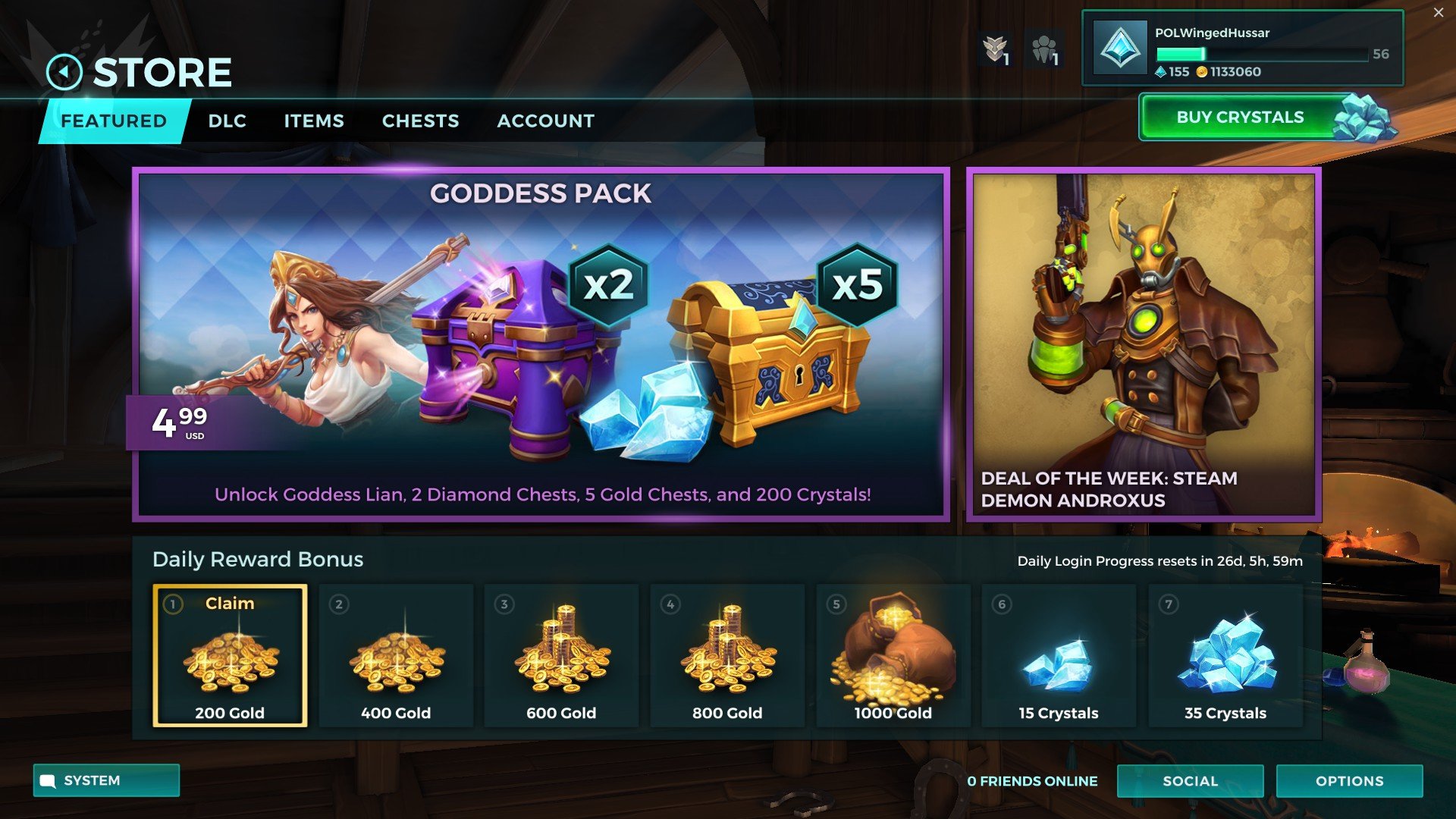1456x819 pixels.
Task: Switch to the DLC tab
Action: [x=227, y=121]
